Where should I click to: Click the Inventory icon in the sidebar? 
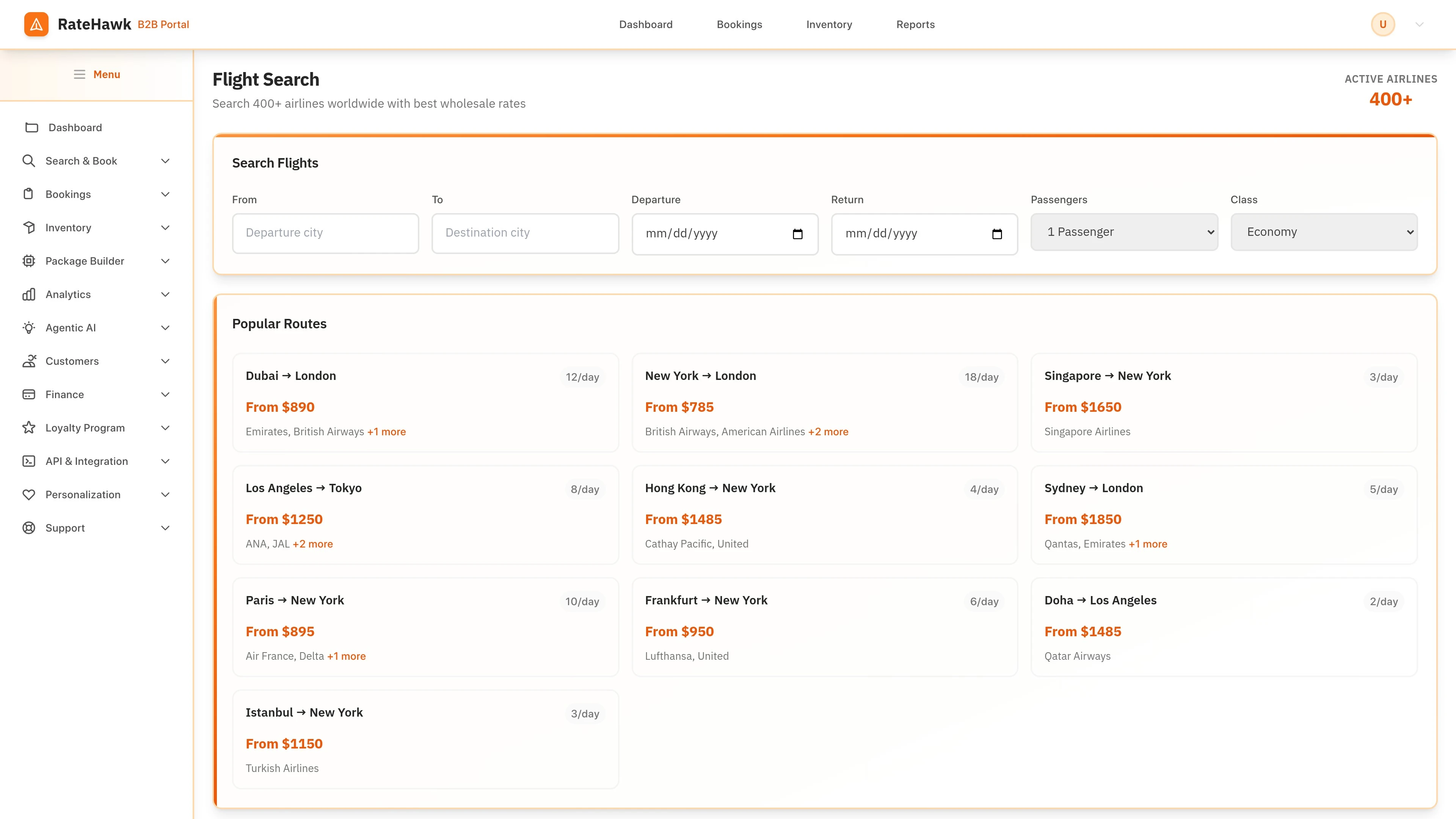(x=29, y=227)
